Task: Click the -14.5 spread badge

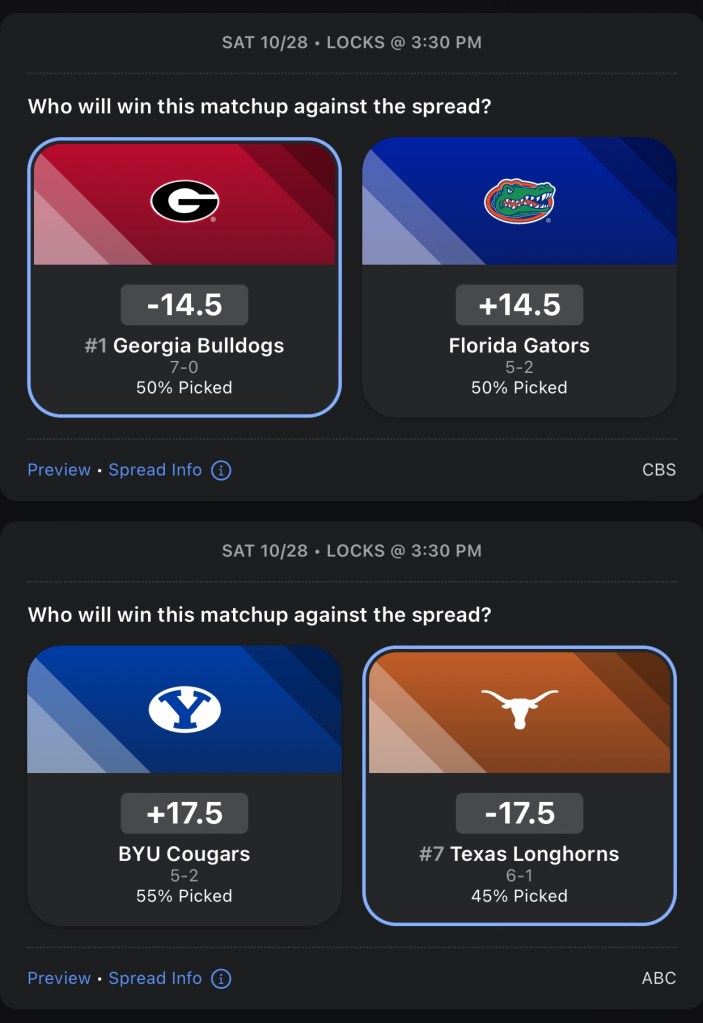Action: [x=185, y=305]
